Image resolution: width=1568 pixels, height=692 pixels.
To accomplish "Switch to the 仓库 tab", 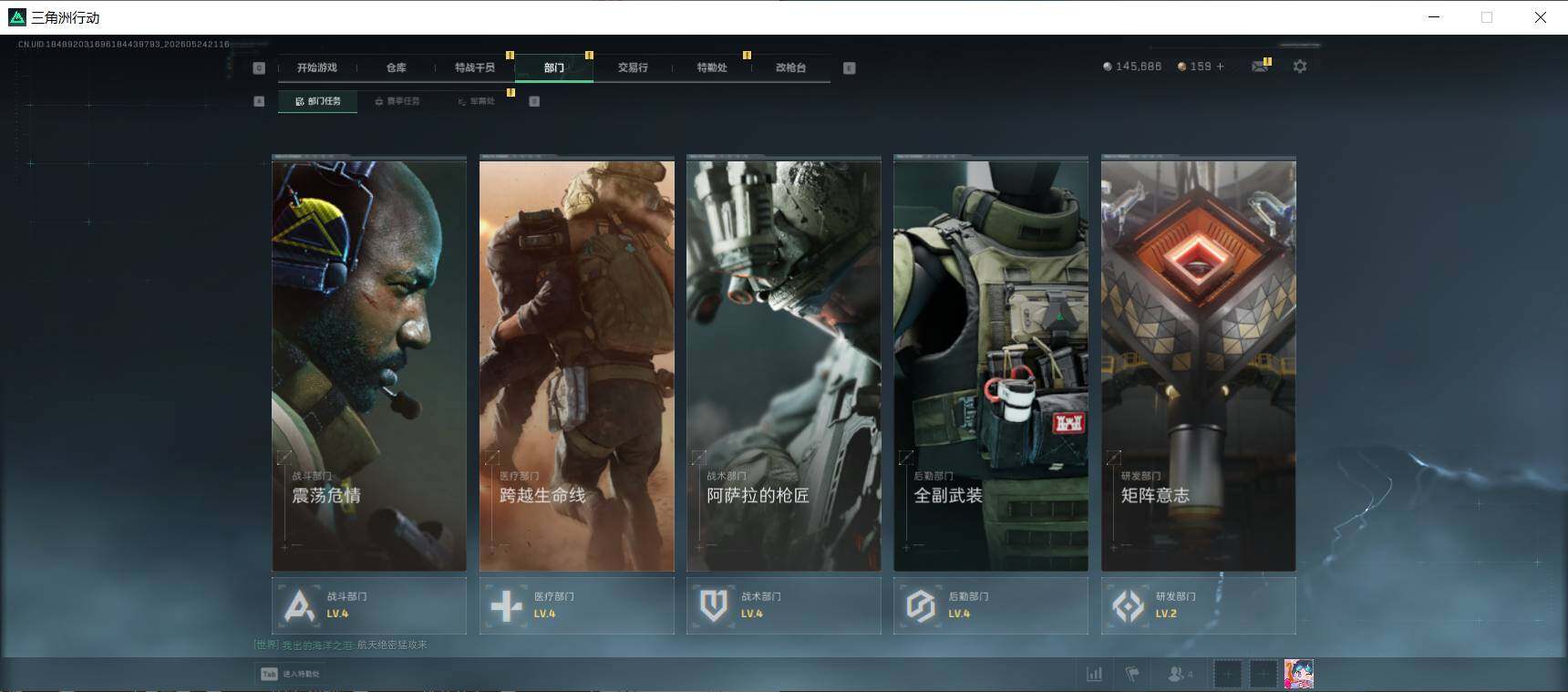I will (396, 67).
